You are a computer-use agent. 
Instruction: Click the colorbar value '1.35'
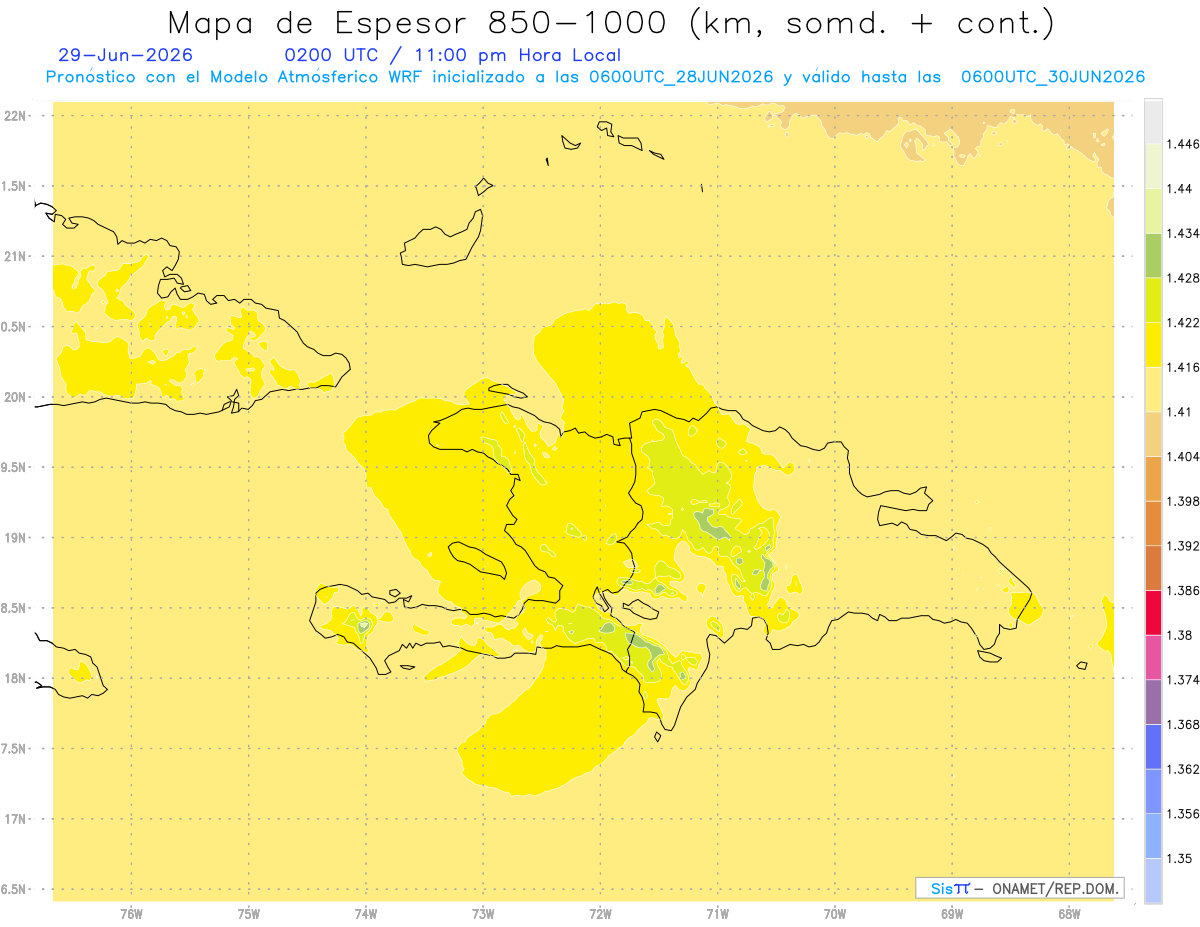pyautogui.click(x=1180, y=858)
